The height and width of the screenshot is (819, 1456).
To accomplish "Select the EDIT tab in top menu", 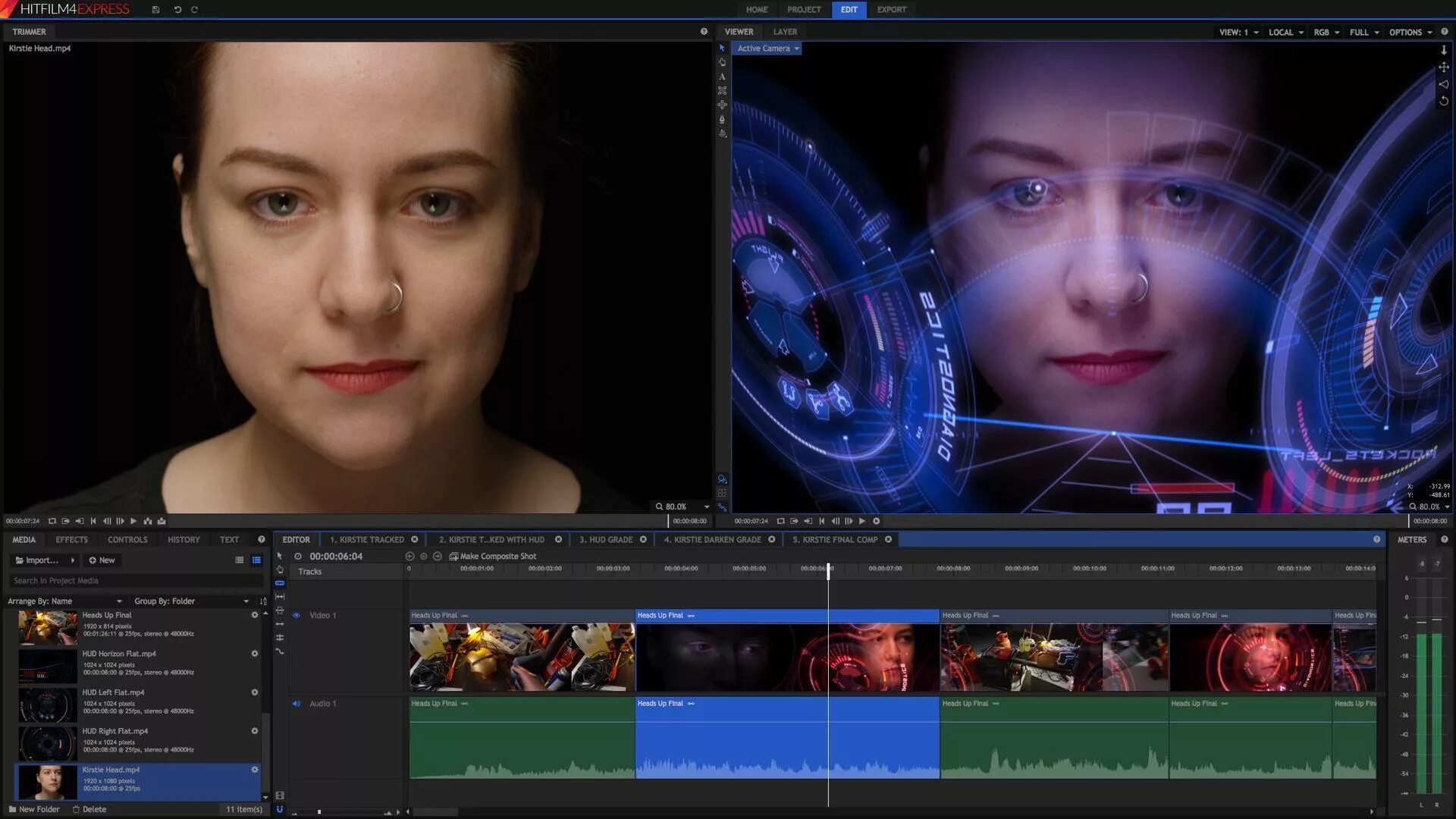I will coord(848,9).
